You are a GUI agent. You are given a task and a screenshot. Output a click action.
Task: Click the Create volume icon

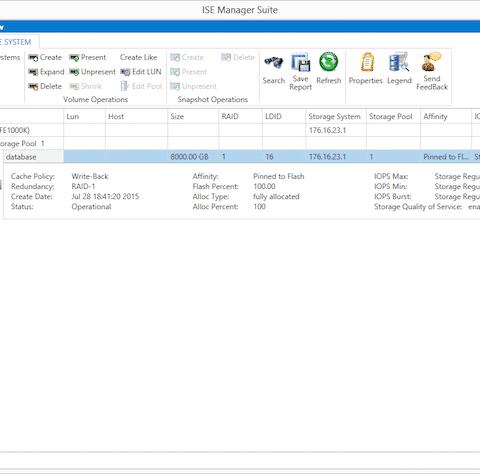33,58
